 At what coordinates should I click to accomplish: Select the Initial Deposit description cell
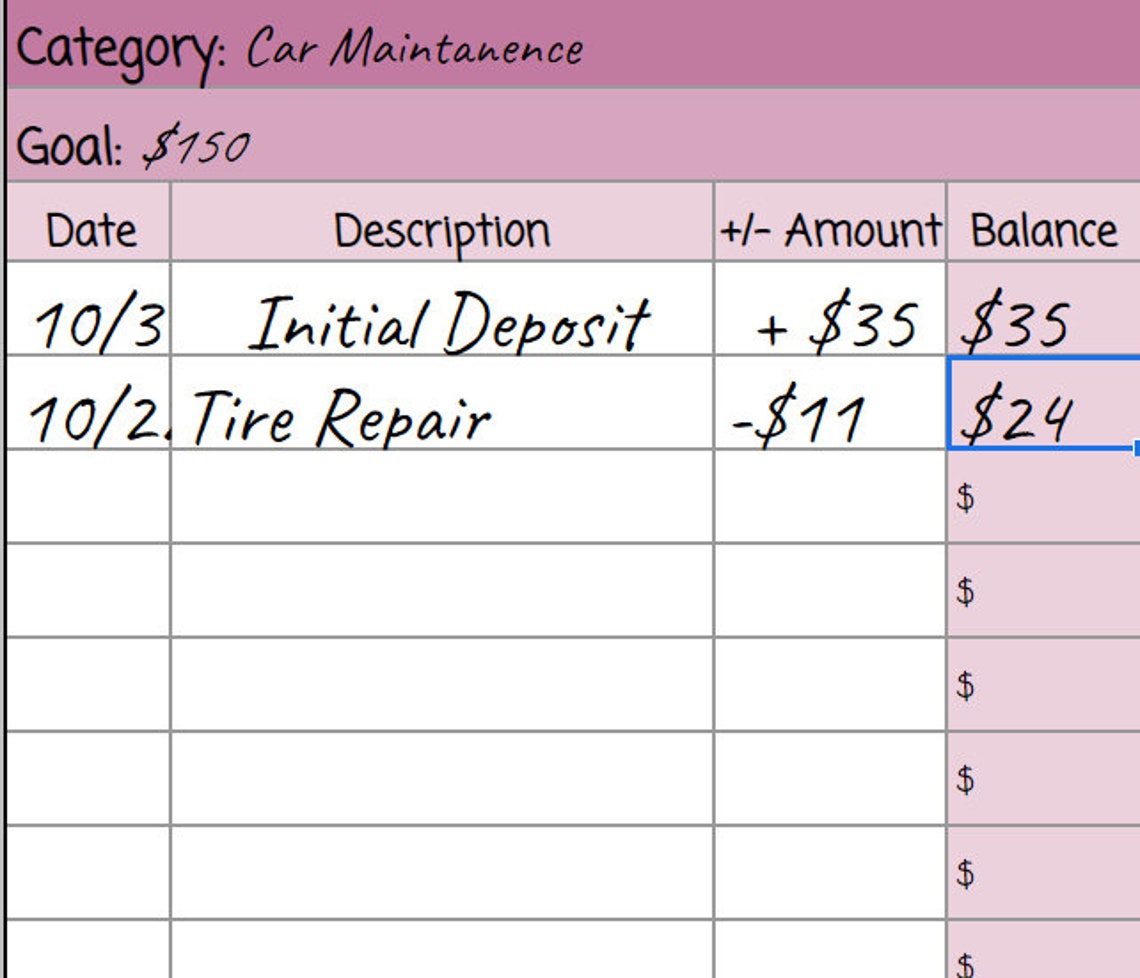coord(442,308)
